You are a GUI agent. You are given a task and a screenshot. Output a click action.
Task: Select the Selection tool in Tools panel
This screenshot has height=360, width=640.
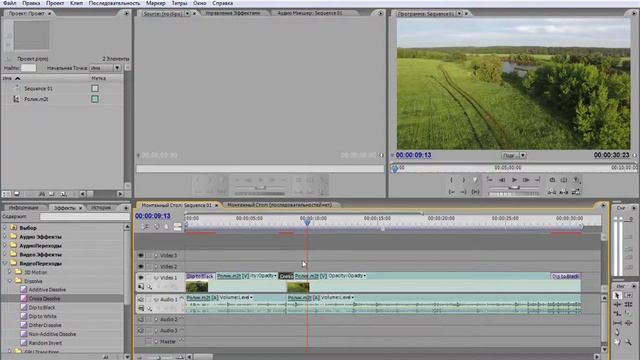[617, 295]
